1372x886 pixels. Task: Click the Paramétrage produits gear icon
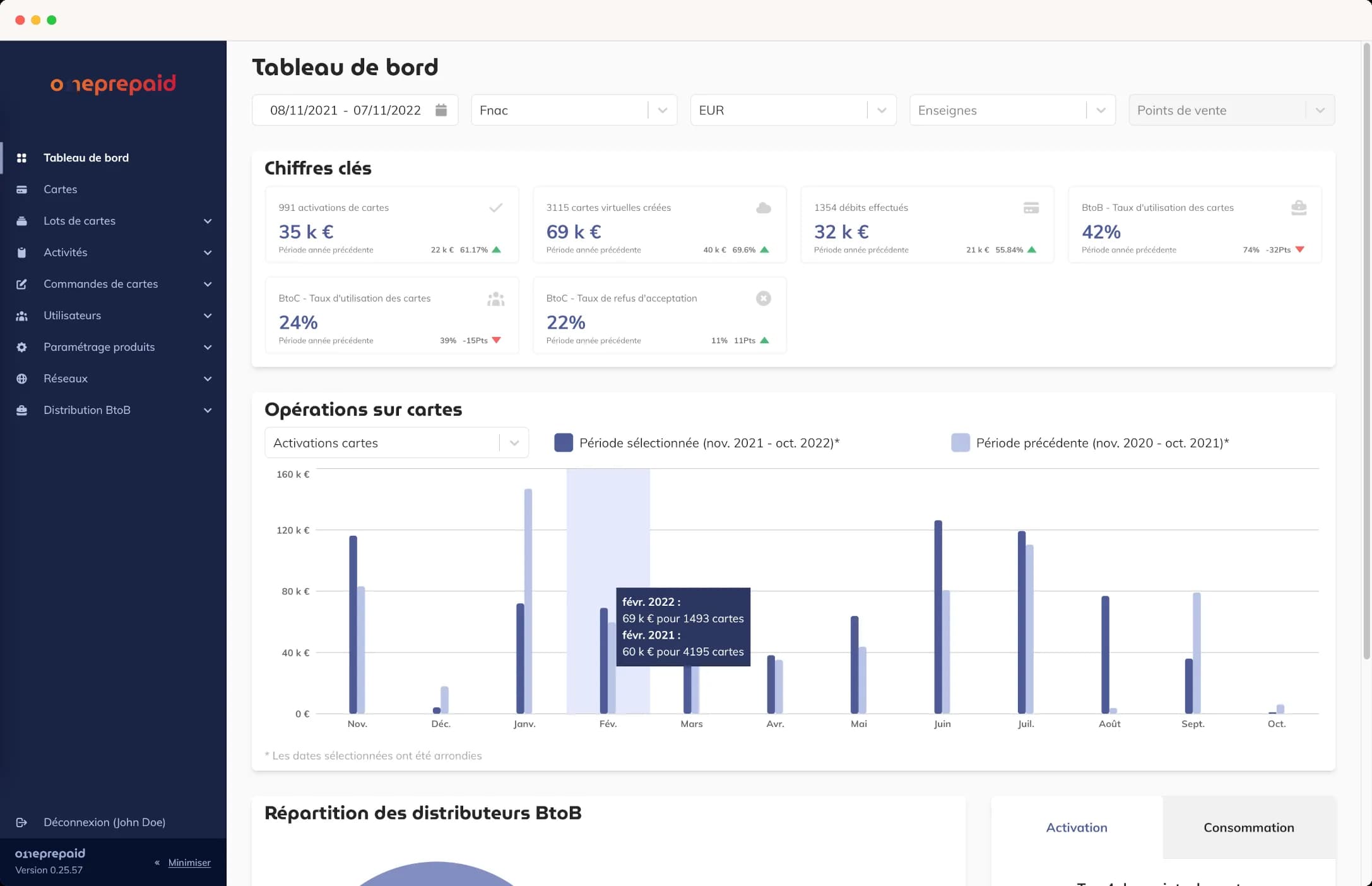tap(21, 347)
